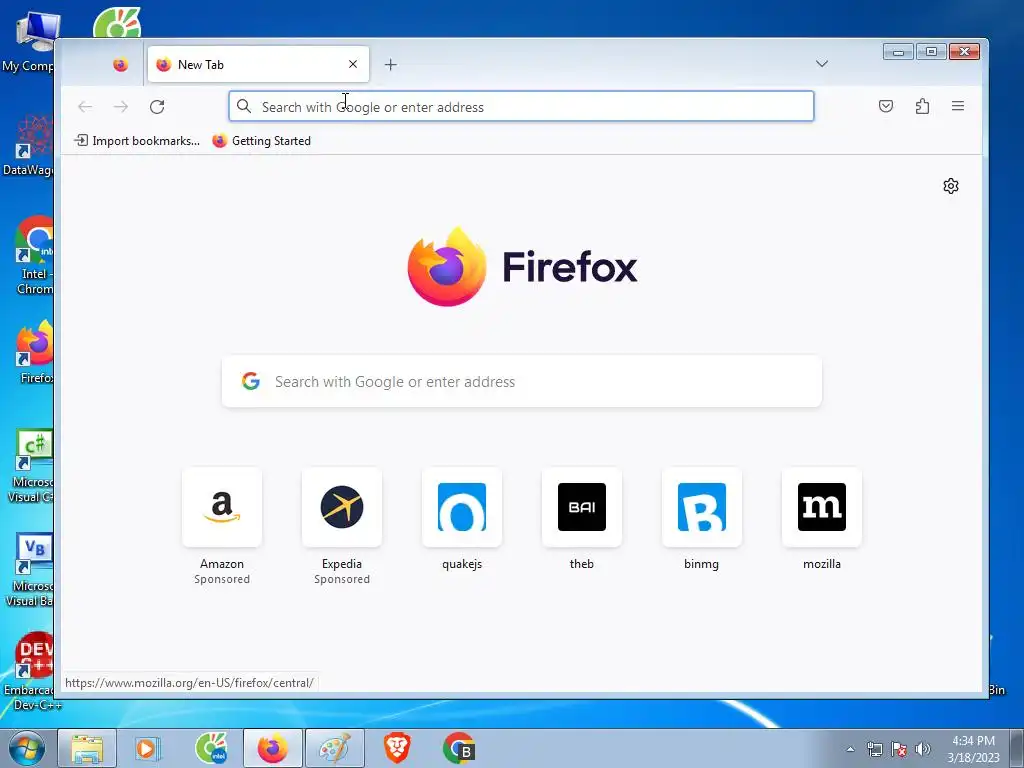The image size is (1024, 768).
Task: Open the Save to Pocket icon
Action: 886,106
